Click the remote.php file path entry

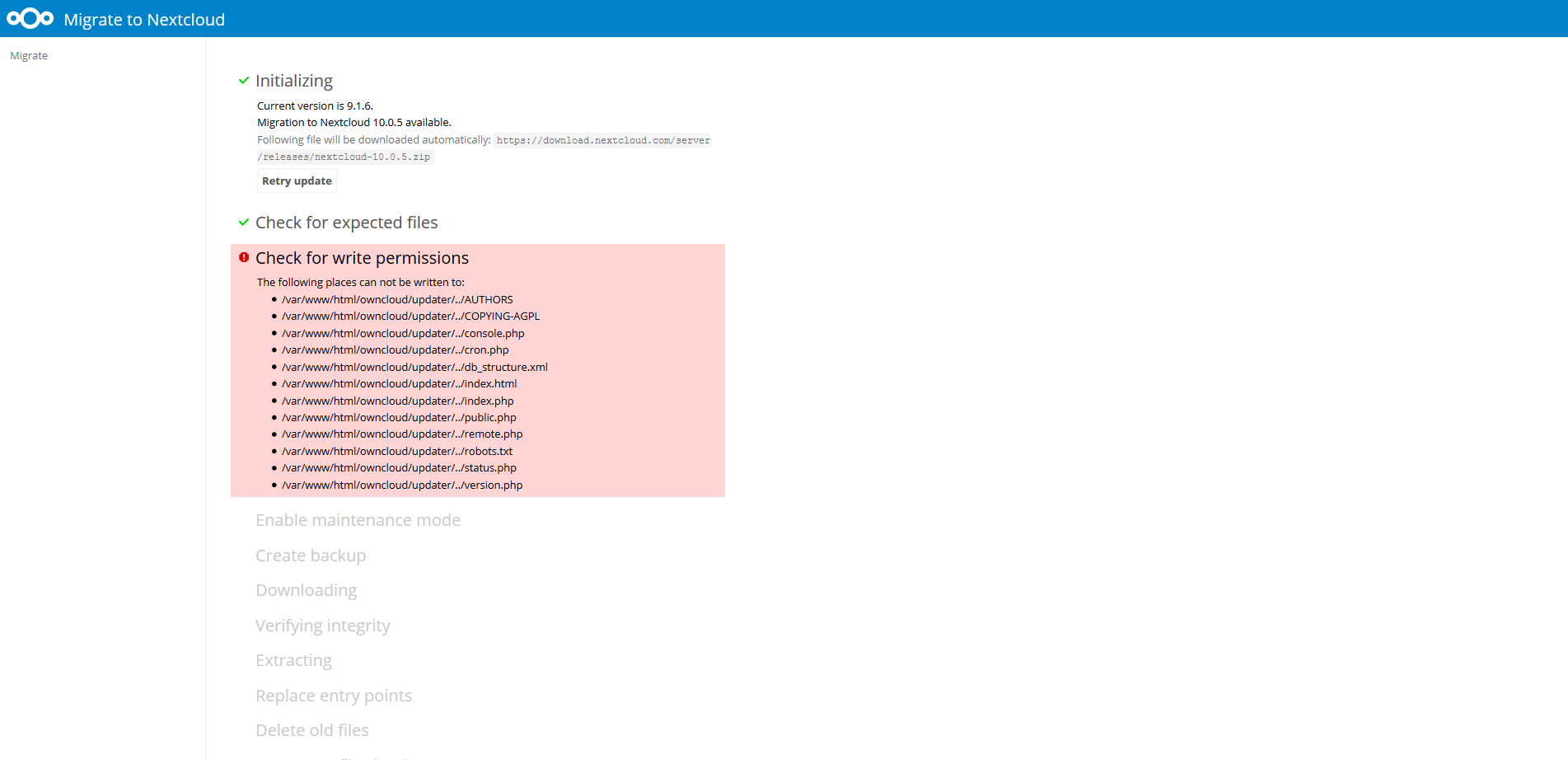(x=402, y=434)
